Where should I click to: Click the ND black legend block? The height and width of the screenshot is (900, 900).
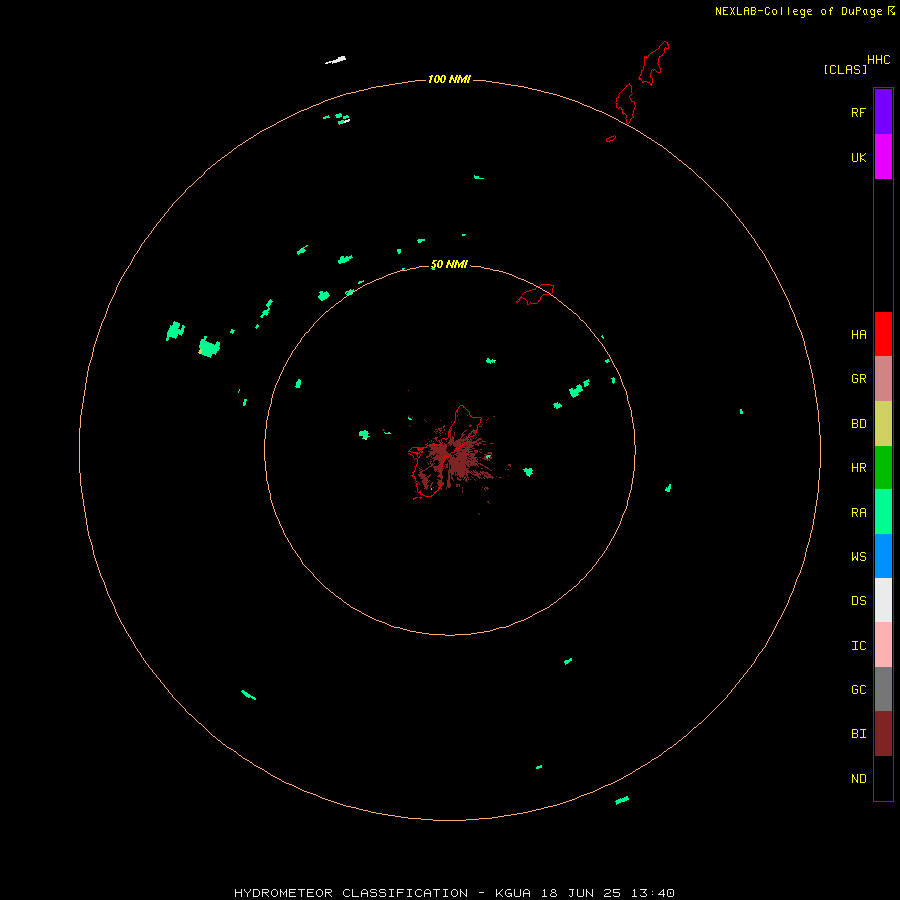[883, 778]
